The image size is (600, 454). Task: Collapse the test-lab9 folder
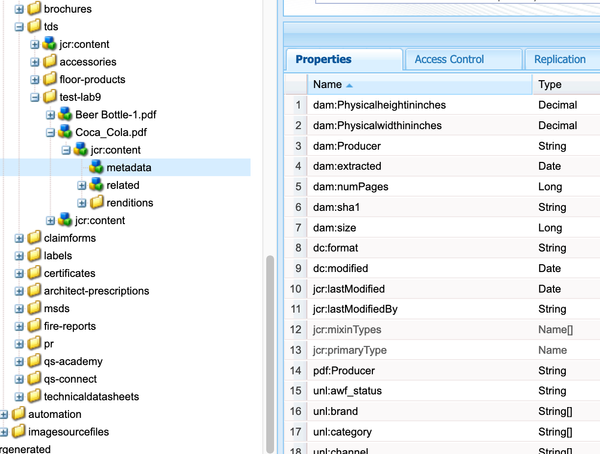click(36, 97)
